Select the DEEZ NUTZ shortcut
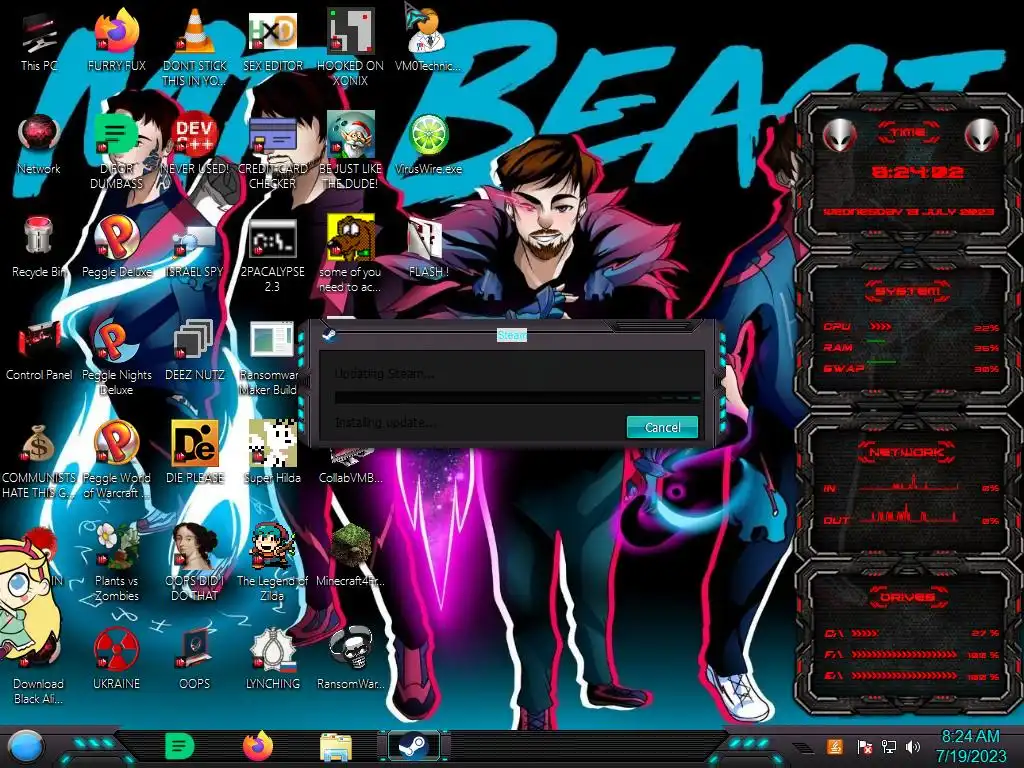Screen dimensions: 1024x768 click(x=194, y=351)
